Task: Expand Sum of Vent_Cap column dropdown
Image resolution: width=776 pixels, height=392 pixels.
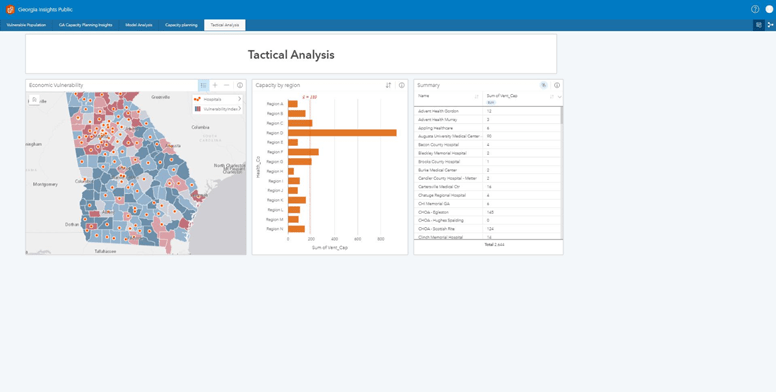Action: [x=559, y=97]
